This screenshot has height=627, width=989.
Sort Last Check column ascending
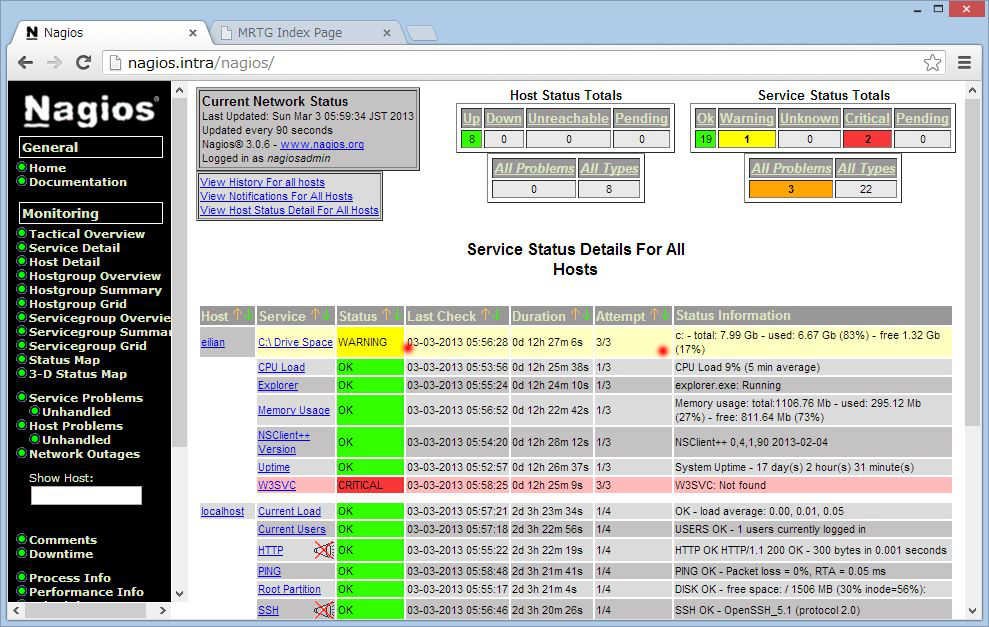point(485,315)
